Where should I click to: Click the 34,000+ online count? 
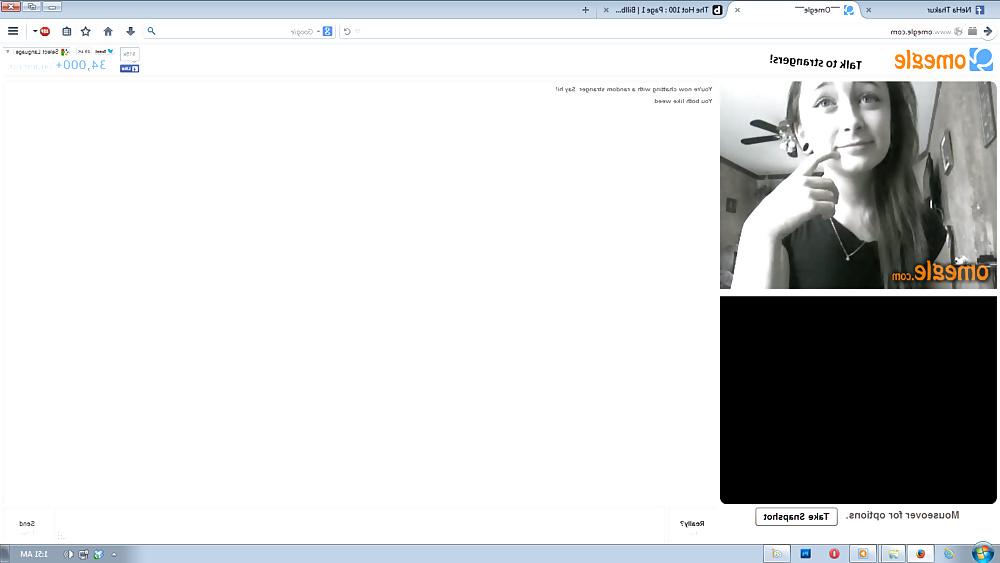81,65
